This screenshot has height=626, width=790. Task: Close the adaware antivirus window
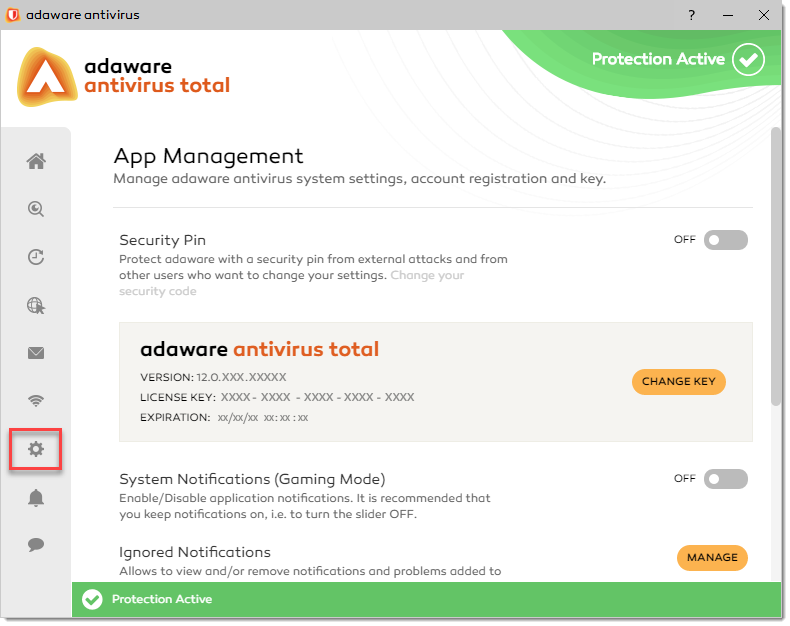[x=764, y=15]
